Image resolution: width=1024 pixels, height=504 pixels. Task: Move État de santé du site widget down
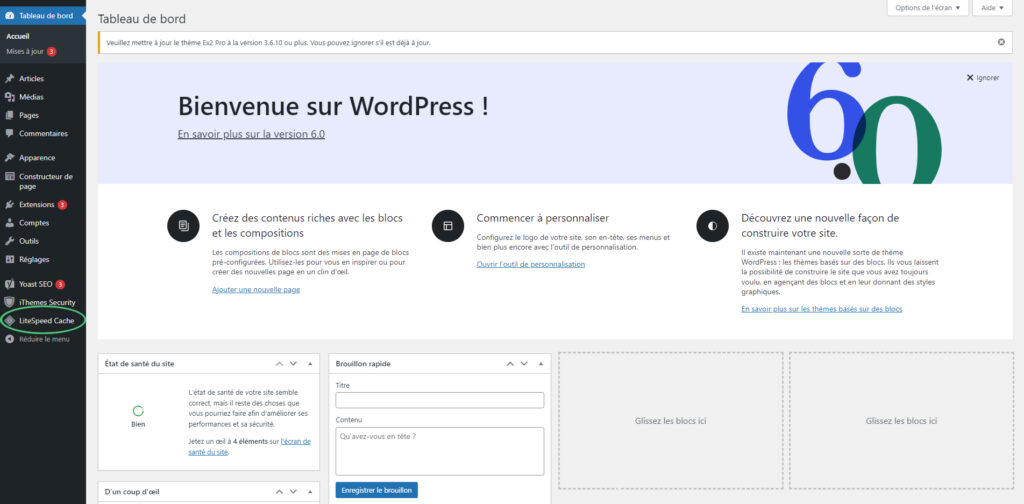coord(293,364)
